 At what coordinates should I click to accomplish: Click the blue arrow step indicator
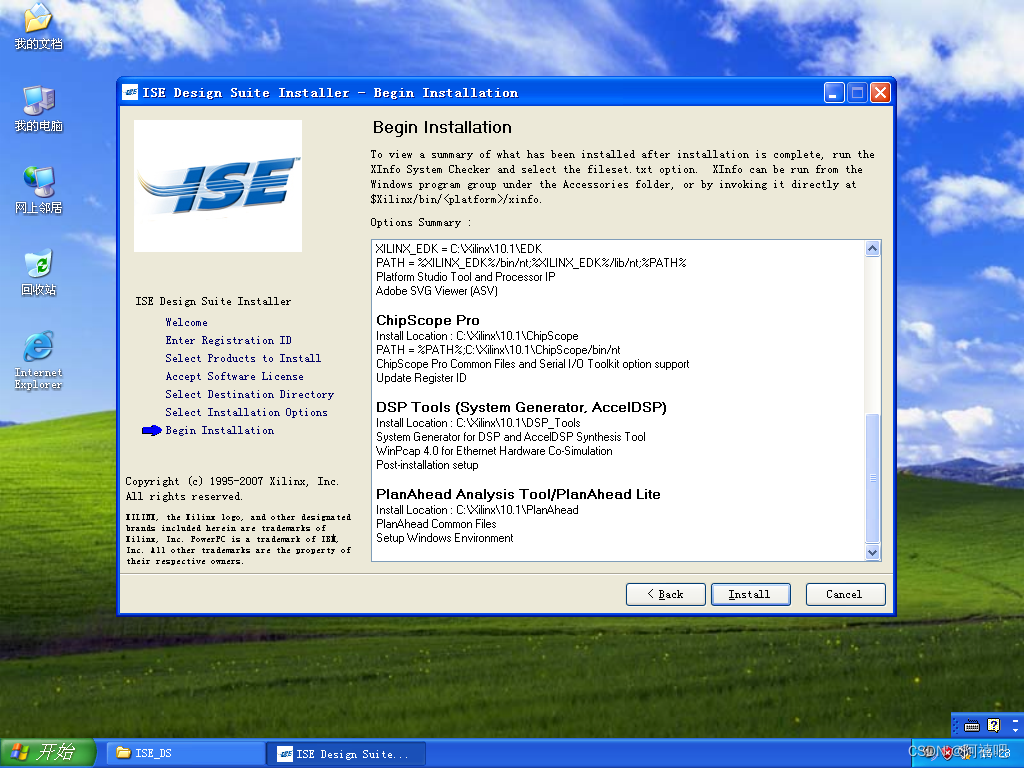152,430
